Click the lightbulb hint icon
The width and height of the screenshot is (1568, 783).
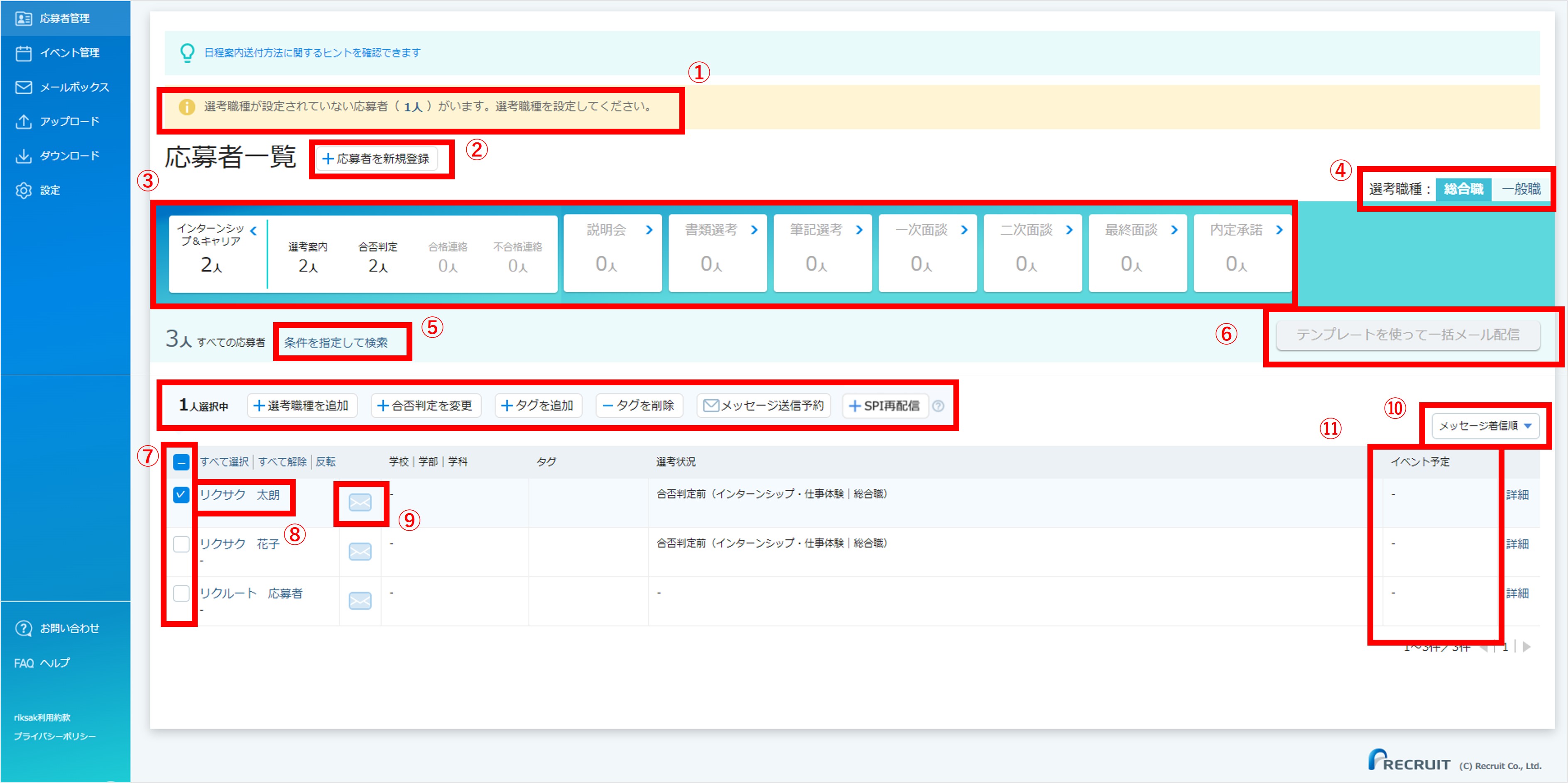tap(187, 53)
